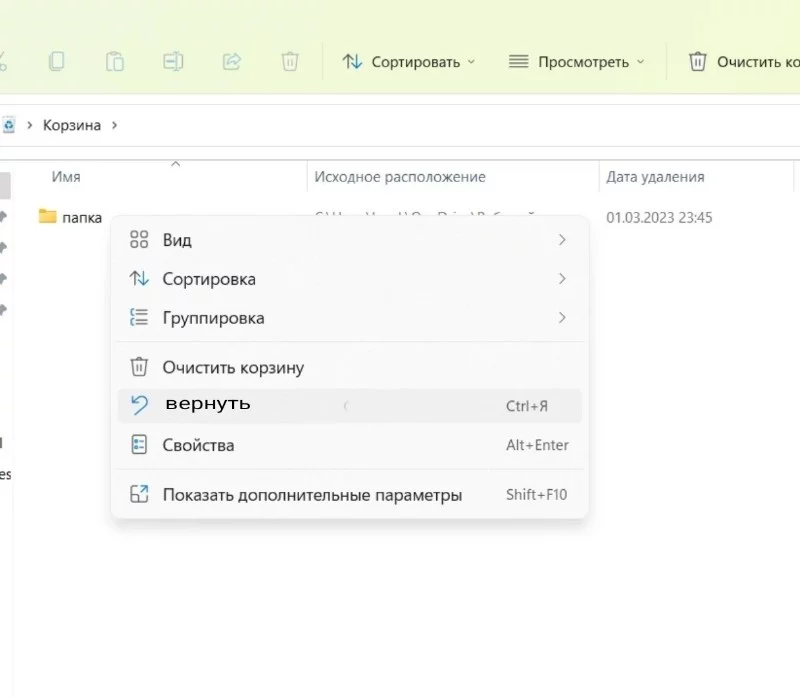
Task: Click the Очистить корзину toolbar button
Action: click(x=742, y=62)
